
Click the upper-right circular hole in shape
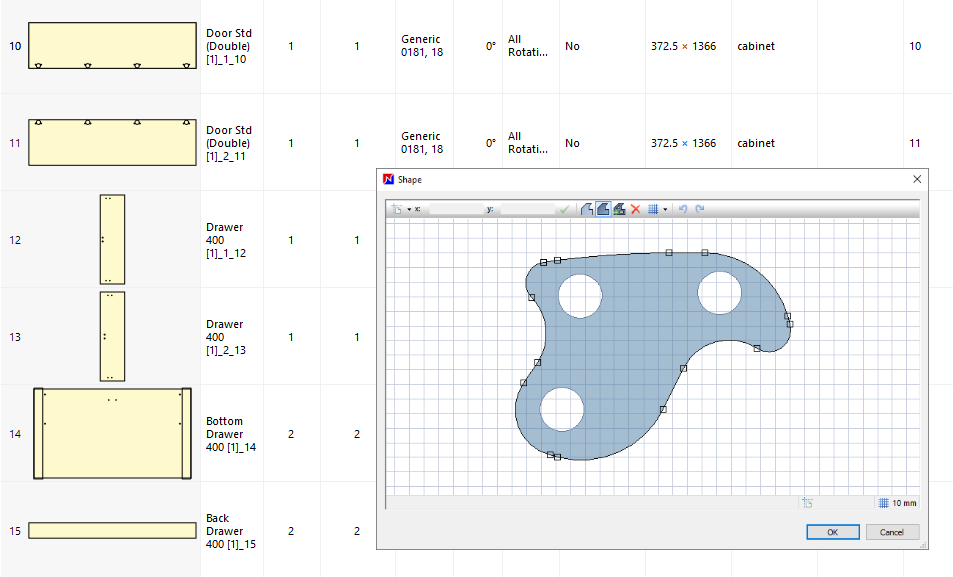pyautogui.click(x=720, y=292)
